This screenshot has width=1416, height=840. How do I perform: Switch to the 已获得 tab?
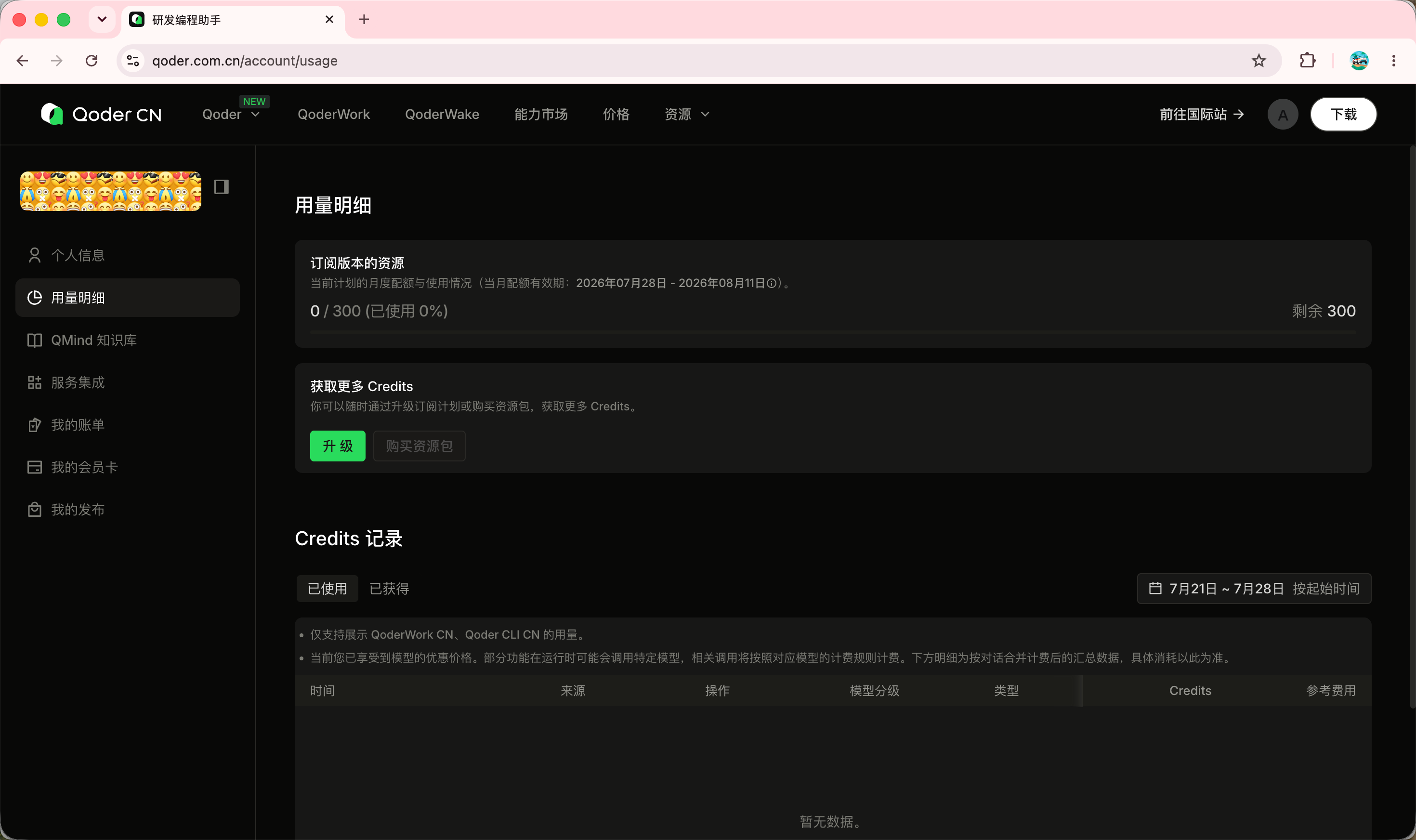[x=389, y=589]
